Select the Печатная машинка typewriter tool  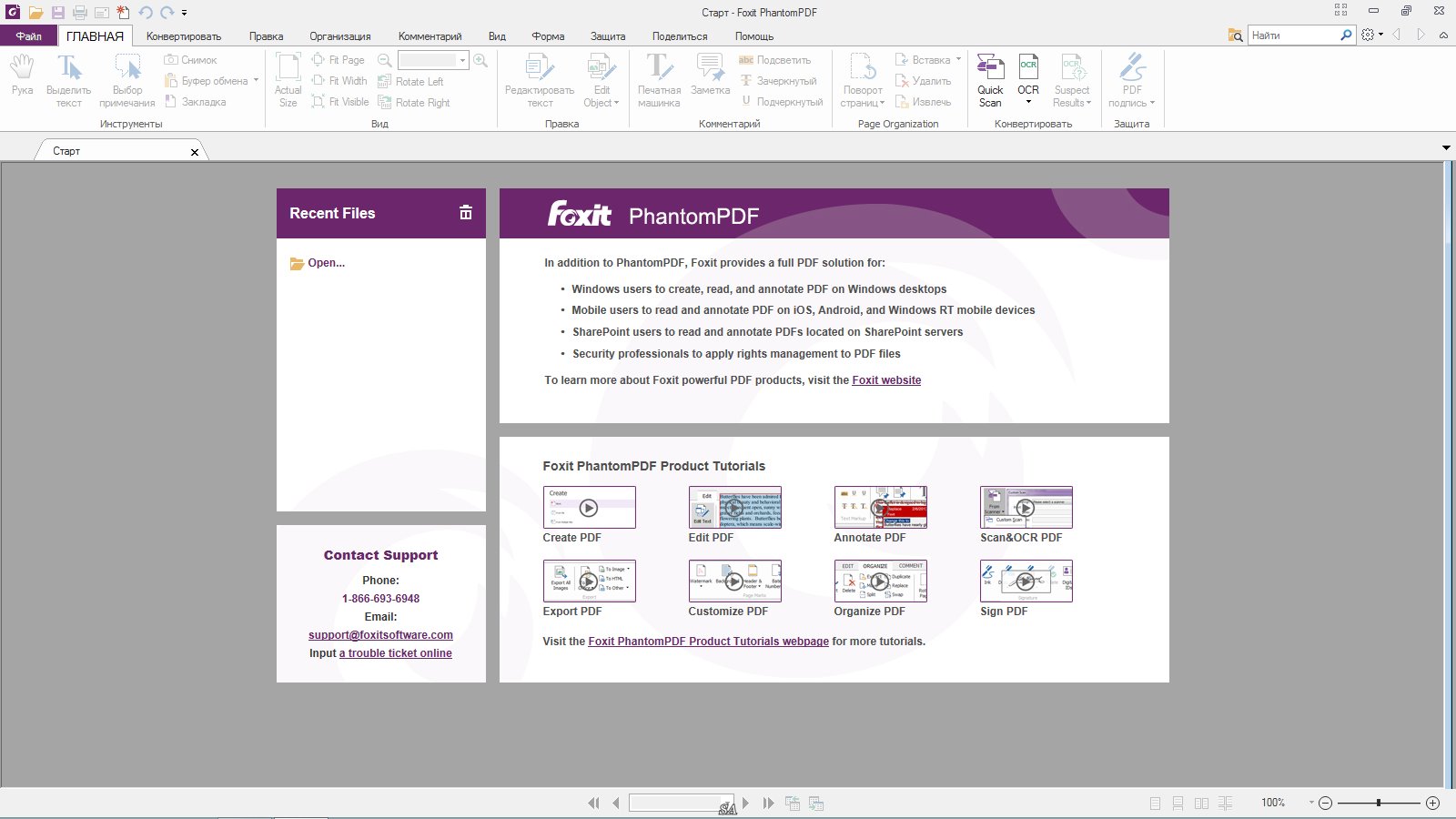[659, 81]
